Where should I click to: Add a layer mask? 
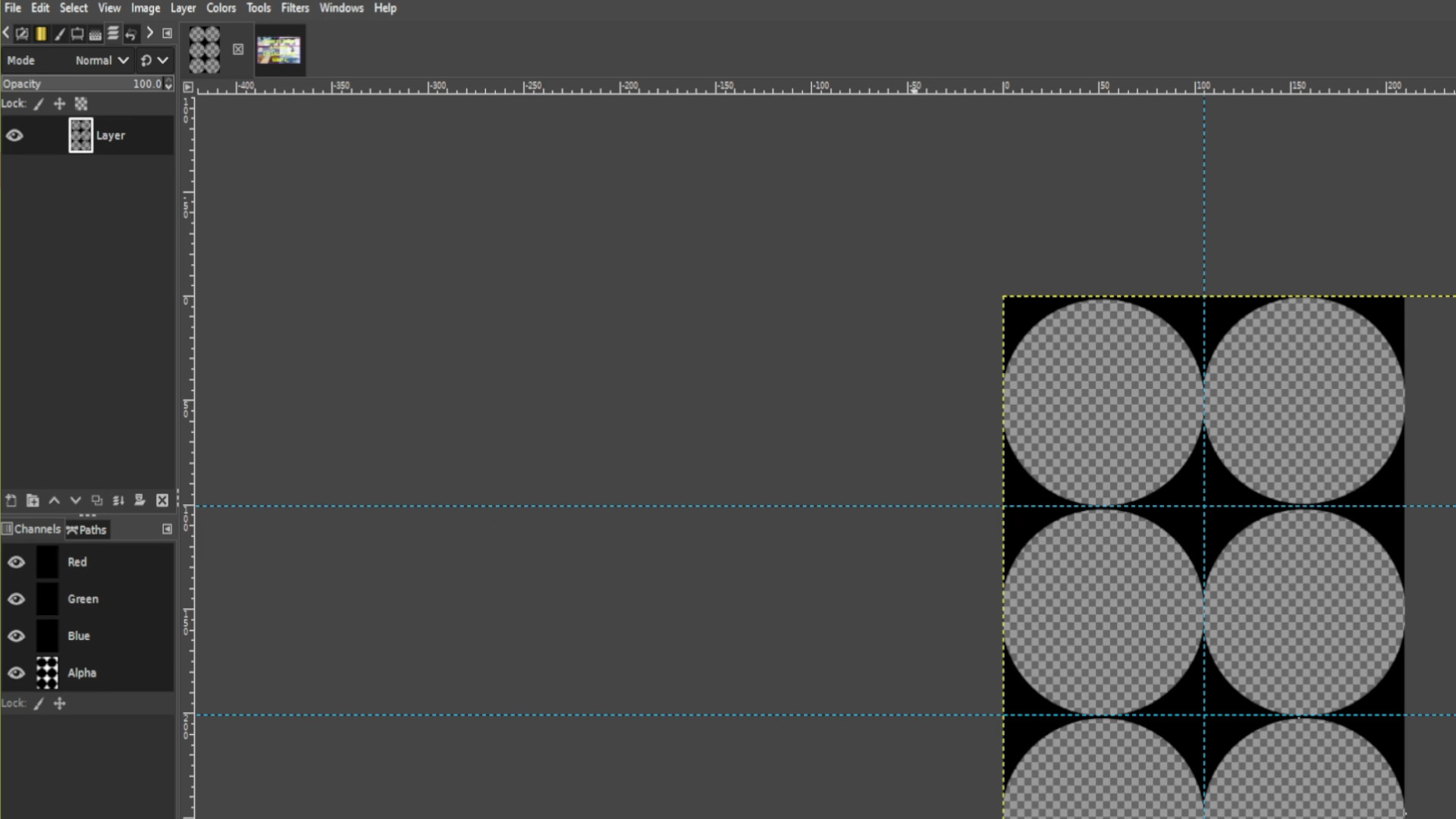coord(140,500)
